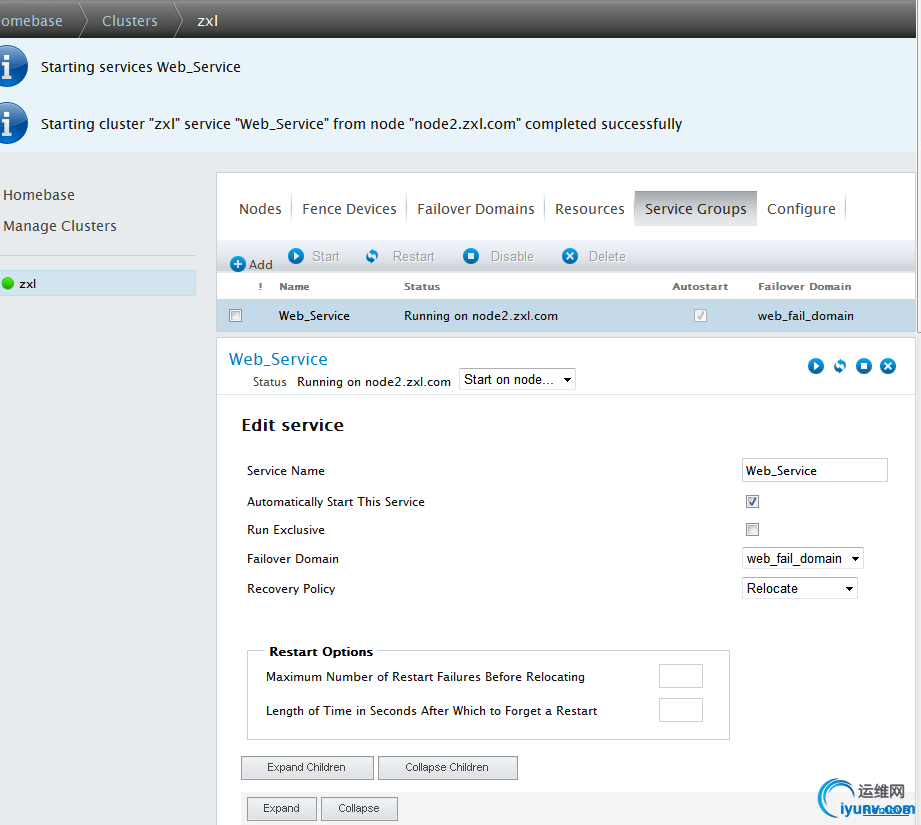Click the Restart label in the toolbar
The height and width of the screenshot is (825, 921).
(x=414, y=257)
